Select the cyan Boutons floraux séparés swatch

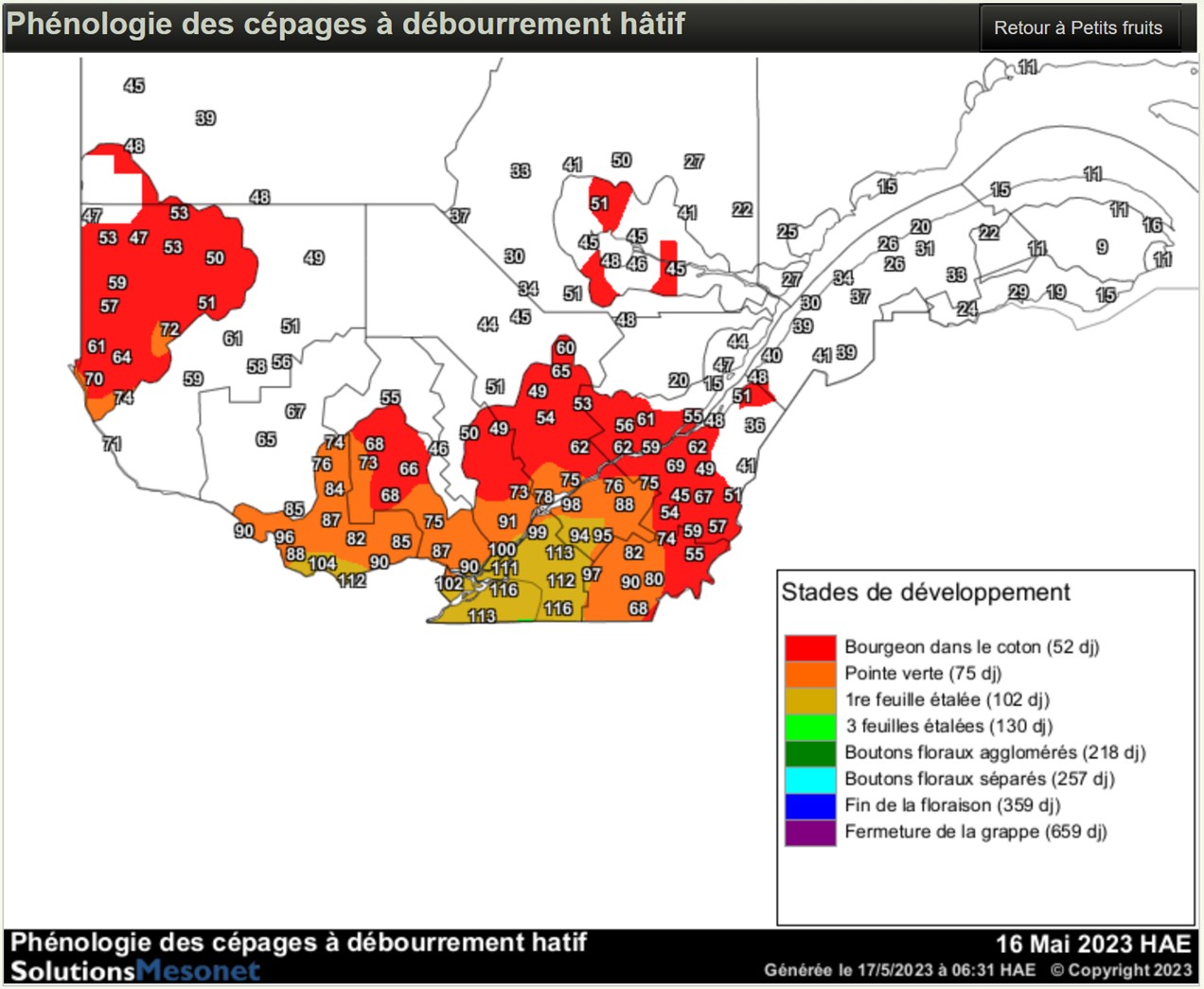click(x=809, y=779)
